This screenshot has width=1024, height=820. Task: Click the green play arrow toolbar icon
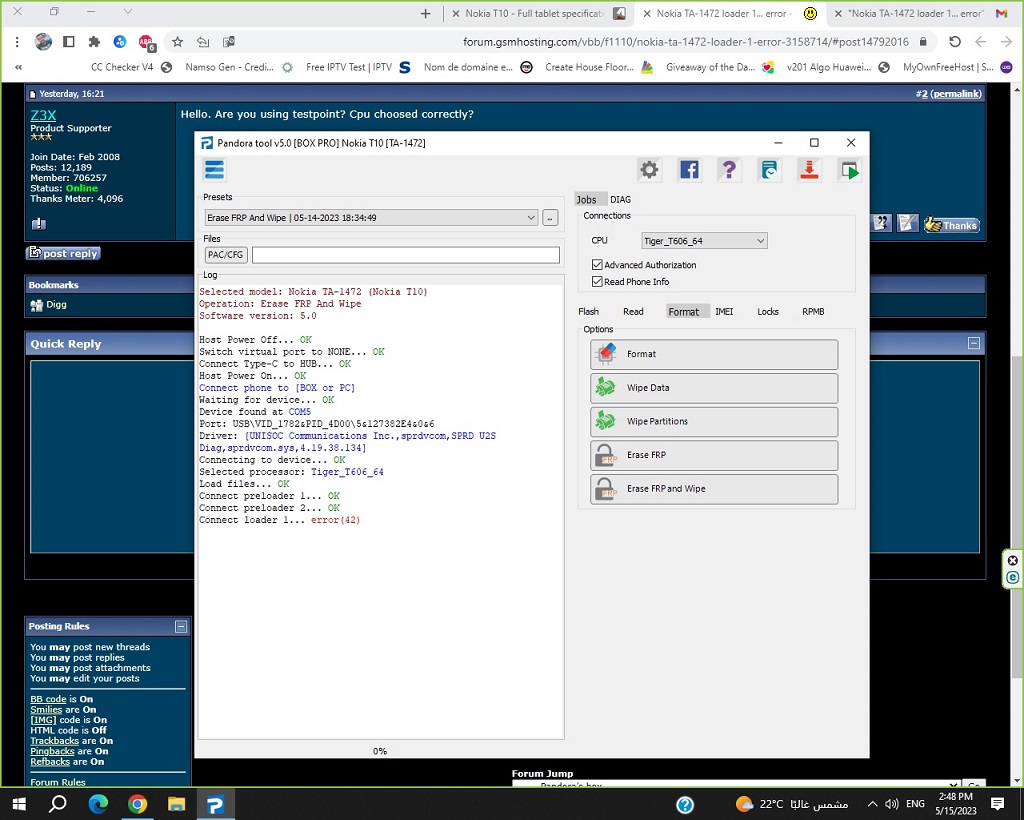coord(849,170)
